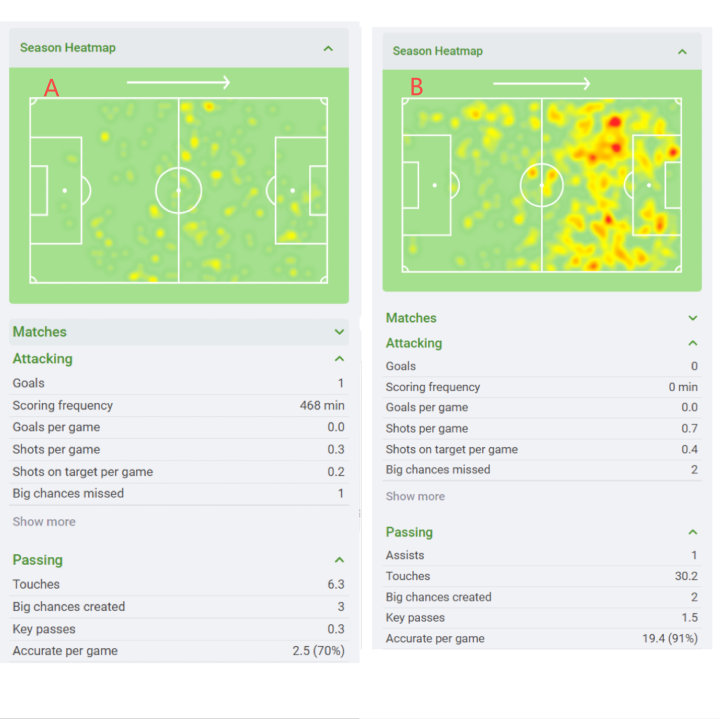Select the Assists row in right panel

coord(541,555)
